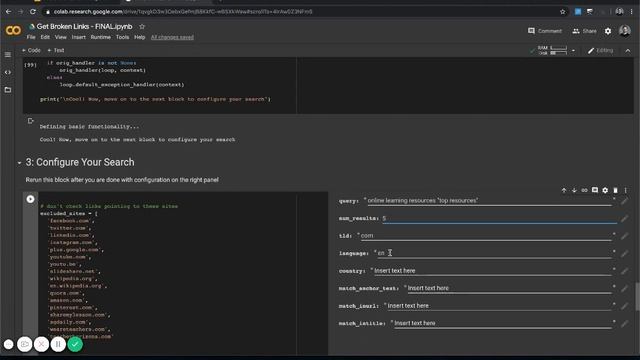Cancel recording with red X button

pyautogui.click(x=41, y=344)
